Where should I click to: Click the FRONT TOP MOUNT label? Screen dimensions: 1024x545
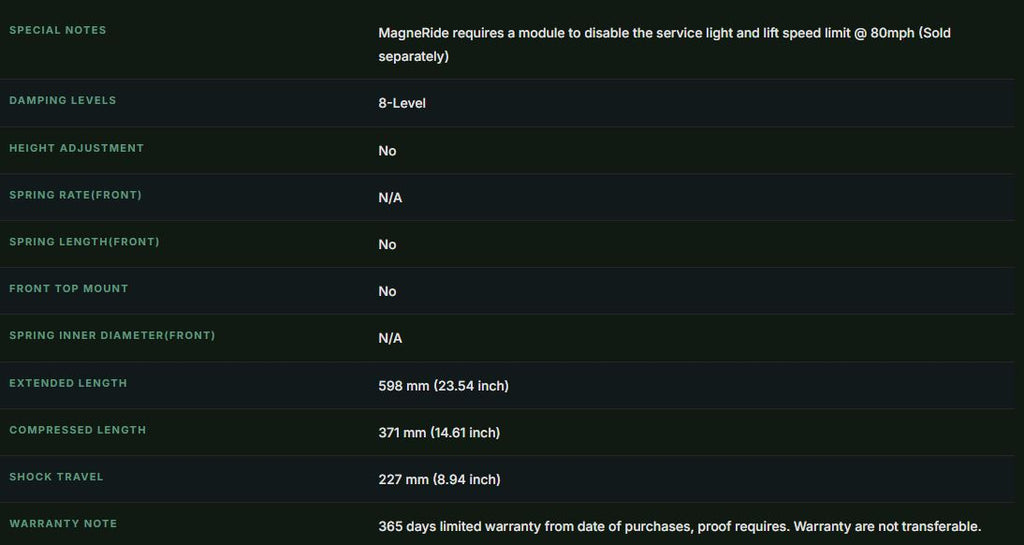point(69,288)
